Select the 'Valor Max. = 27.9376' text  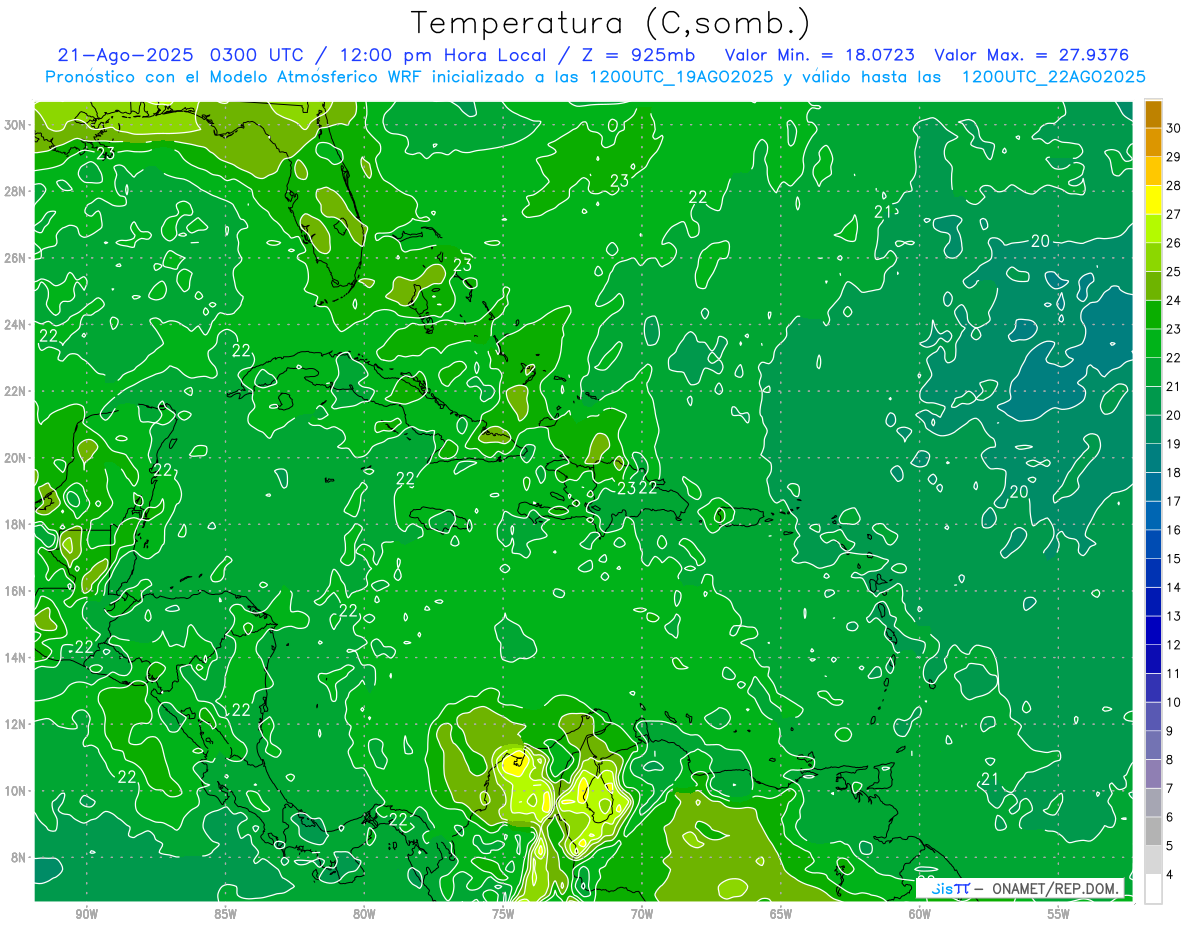coord(1032,55)
